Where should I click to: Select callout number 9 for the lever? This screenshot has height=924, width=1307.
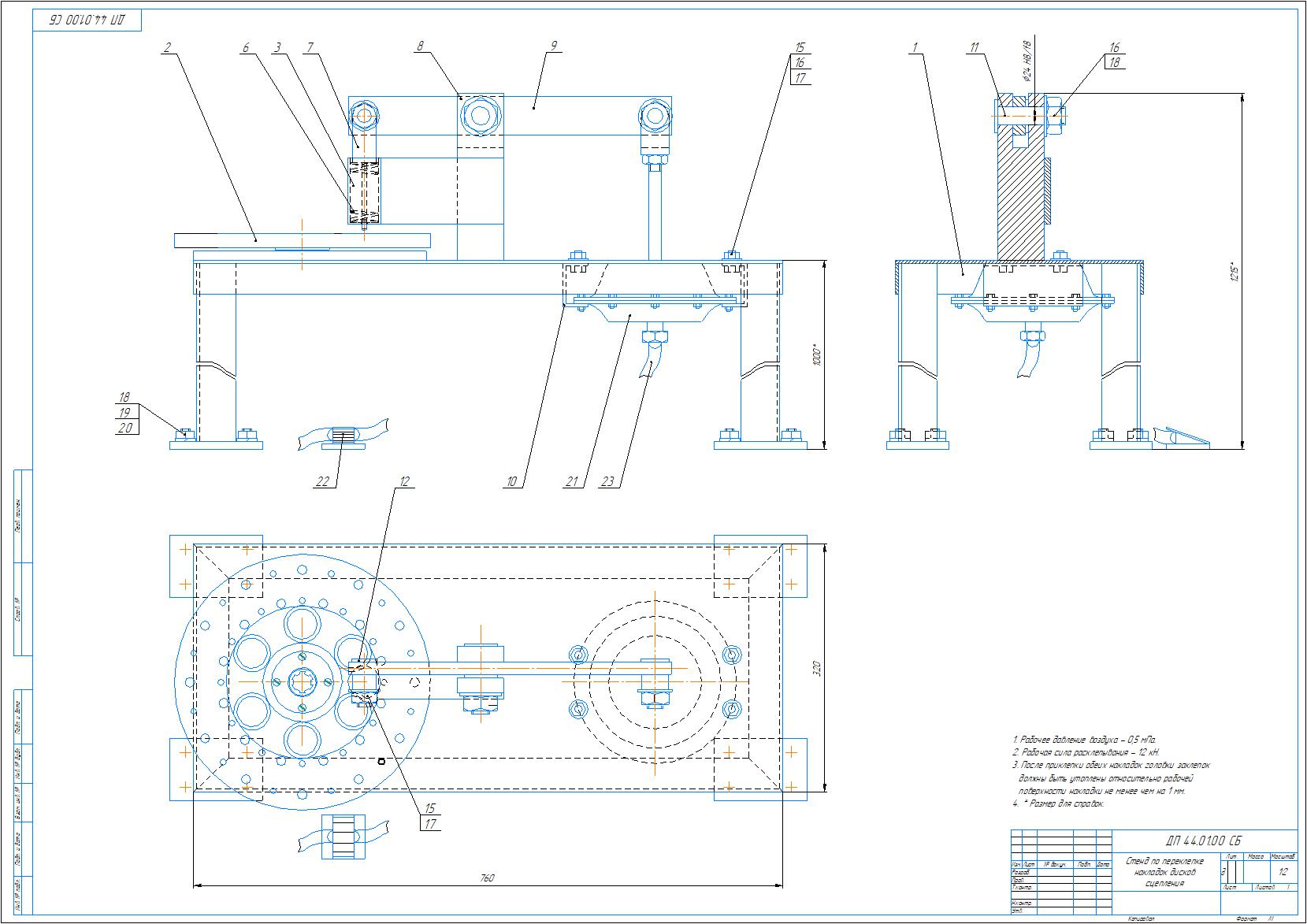[x=554, y=46]
